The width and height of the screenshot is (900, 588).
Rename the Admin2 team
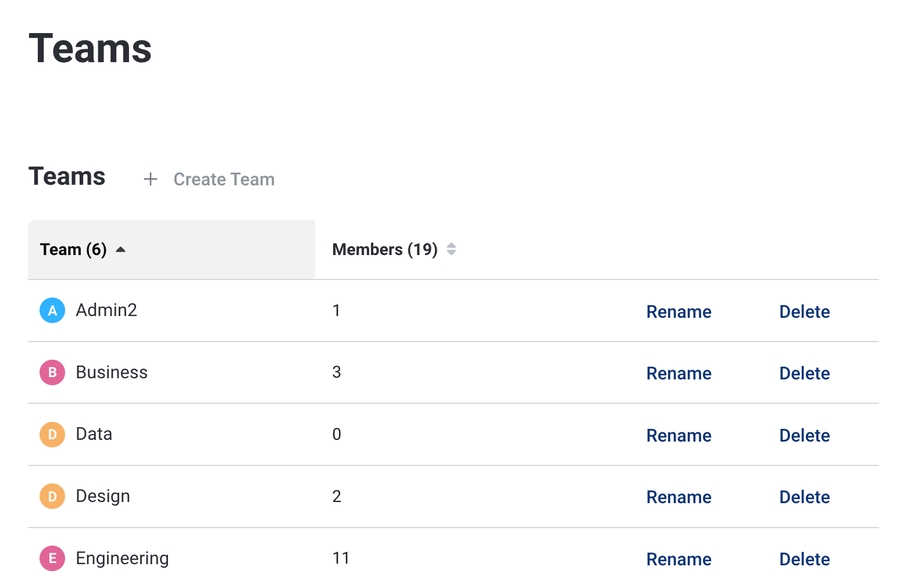click(x=678, y=312)
